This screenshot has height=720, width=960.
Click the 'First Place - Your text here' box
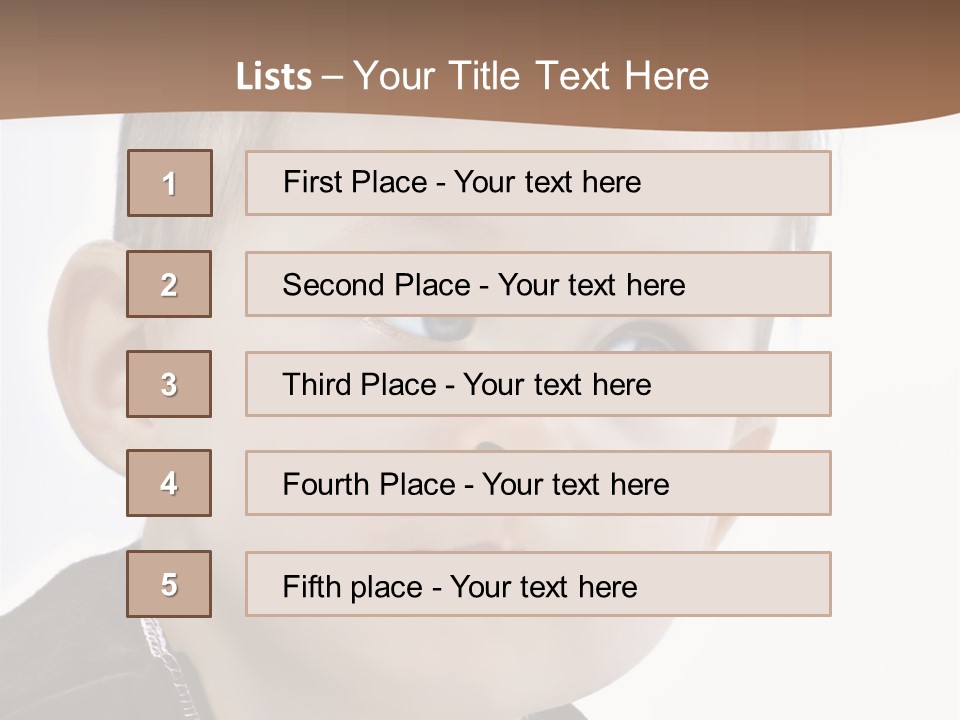pos(538,183)
